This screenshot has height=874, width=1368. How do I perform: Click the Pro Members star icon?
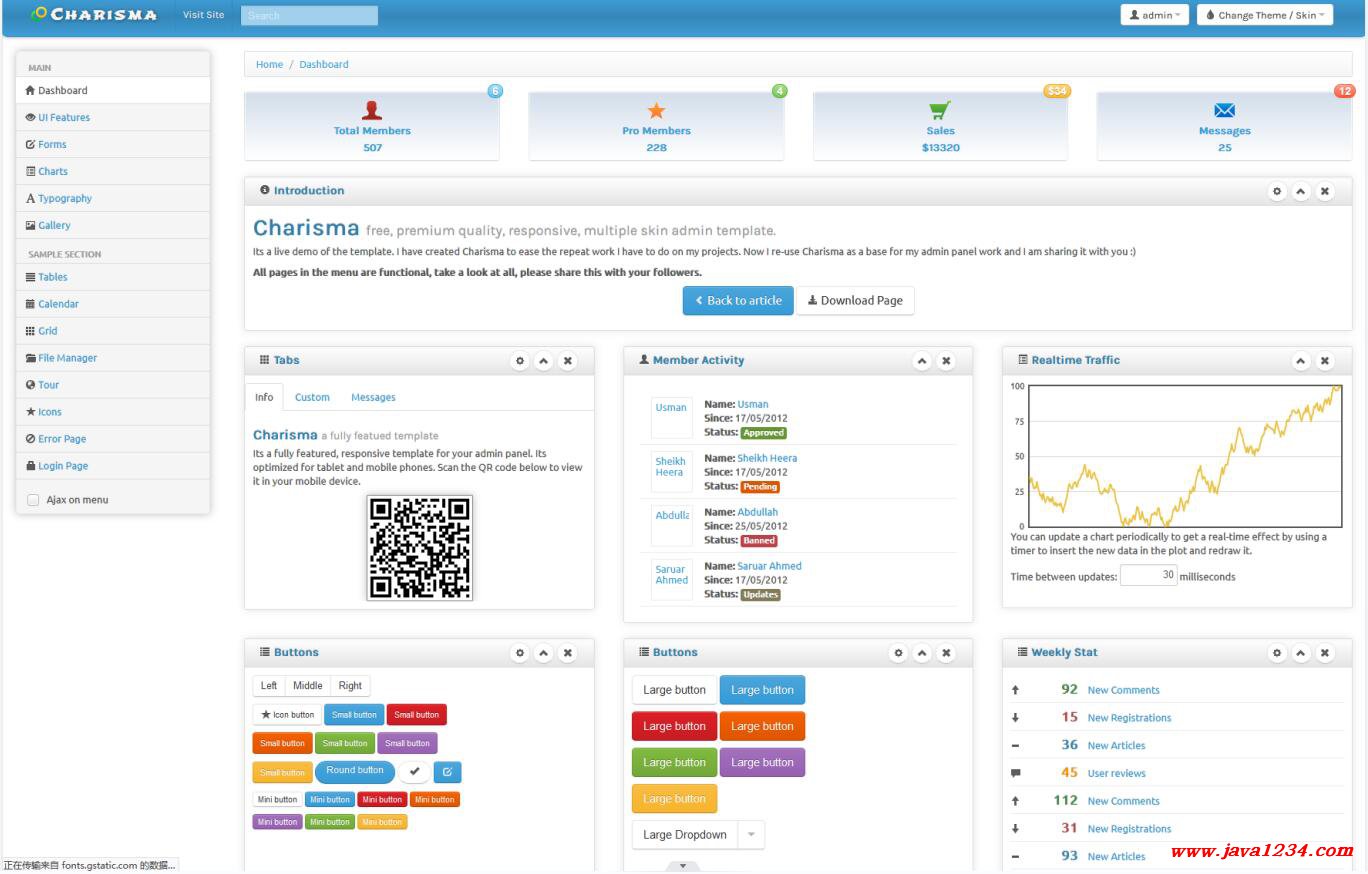click(x=656, y=111)
